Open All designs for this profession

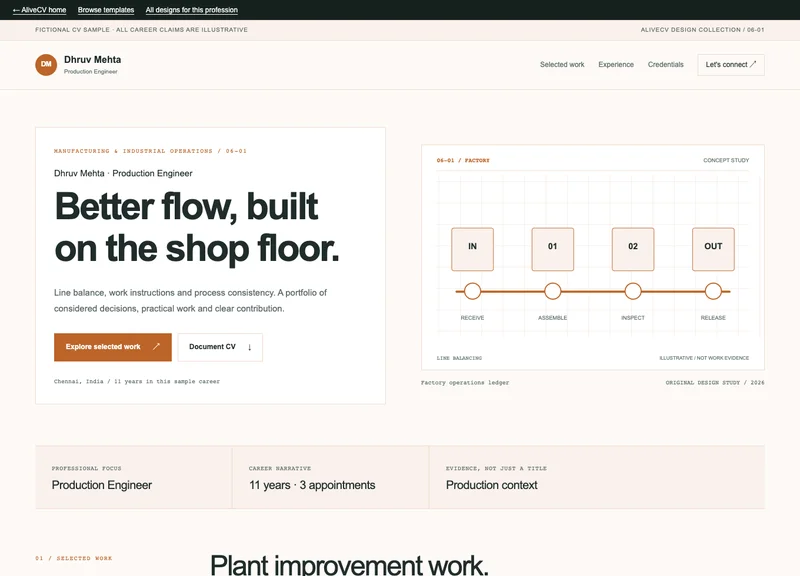[191, 10]
